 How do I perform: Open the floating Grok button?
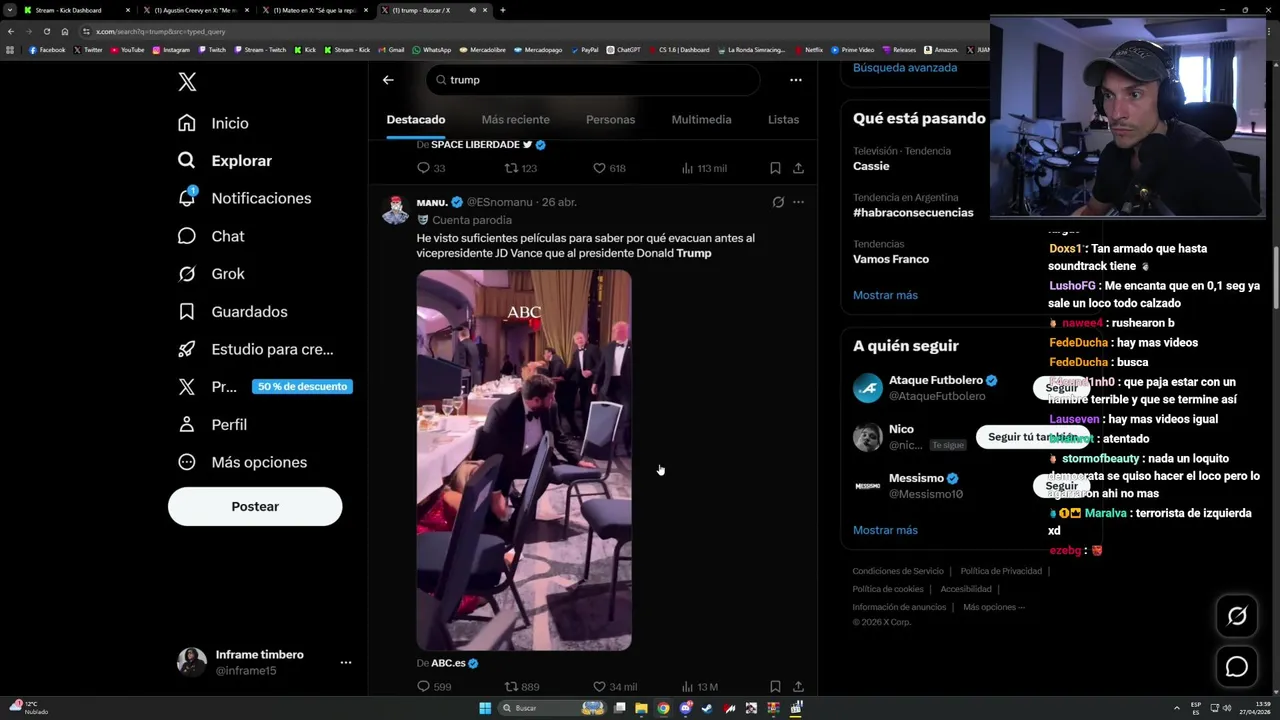[x=1237, y=617]
